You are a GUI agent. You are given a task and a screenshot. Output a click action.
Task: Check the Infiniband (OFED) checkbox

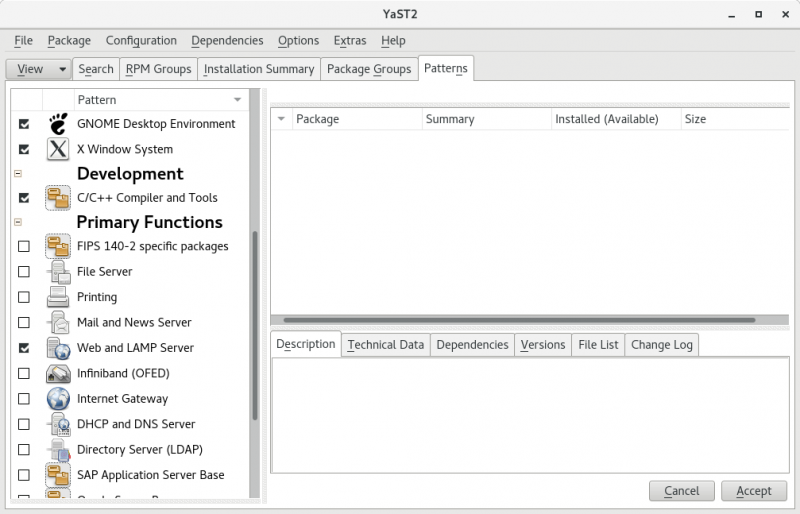(x=23, y=373)
